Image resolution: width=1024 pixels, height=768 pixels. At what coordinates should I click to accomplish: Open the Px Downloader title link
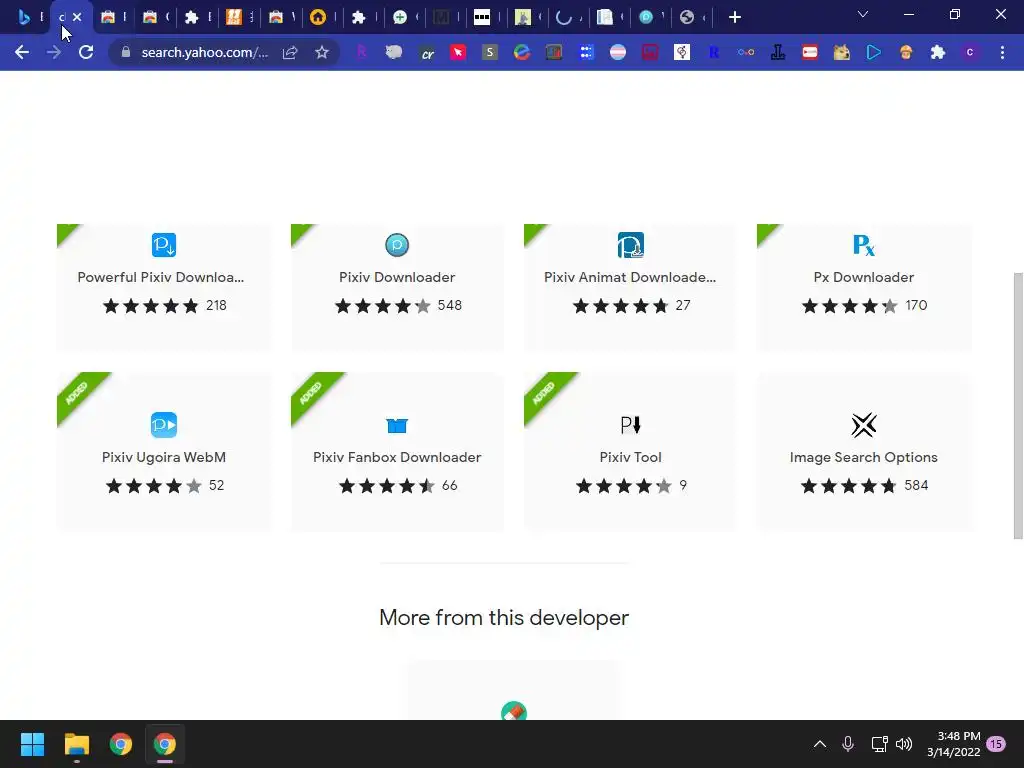point(863,277)
